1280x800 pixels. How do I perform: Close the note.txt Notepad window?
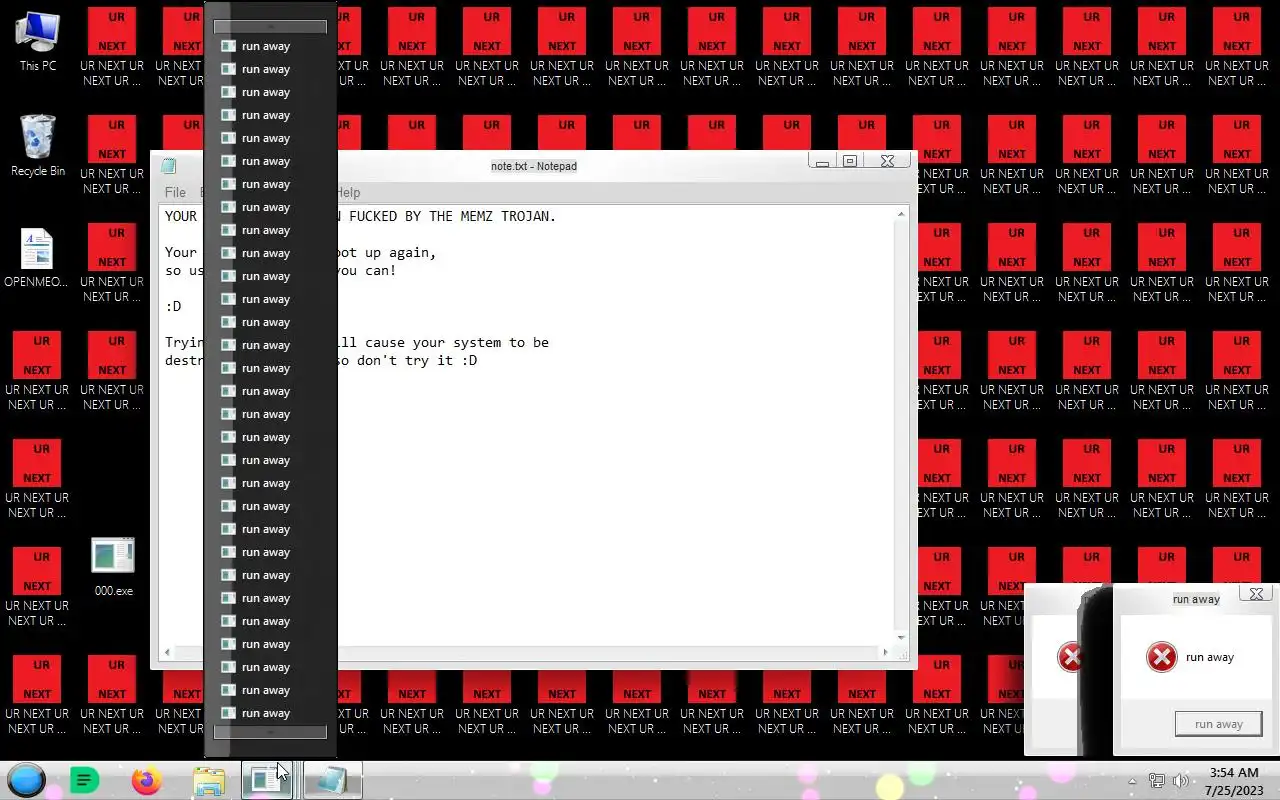(x=887, y=161)
